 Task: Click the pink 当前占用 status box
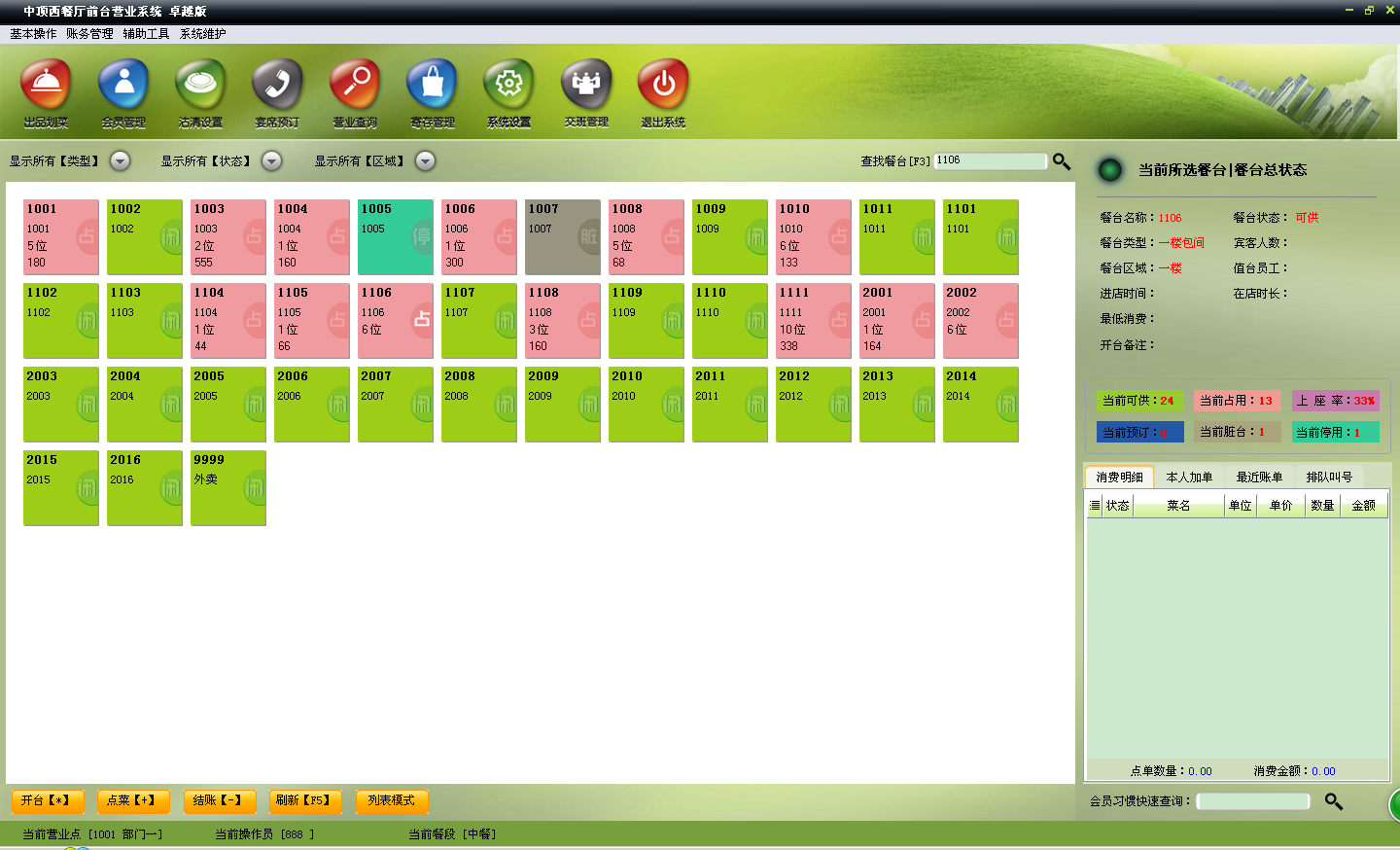point(1237,401)
